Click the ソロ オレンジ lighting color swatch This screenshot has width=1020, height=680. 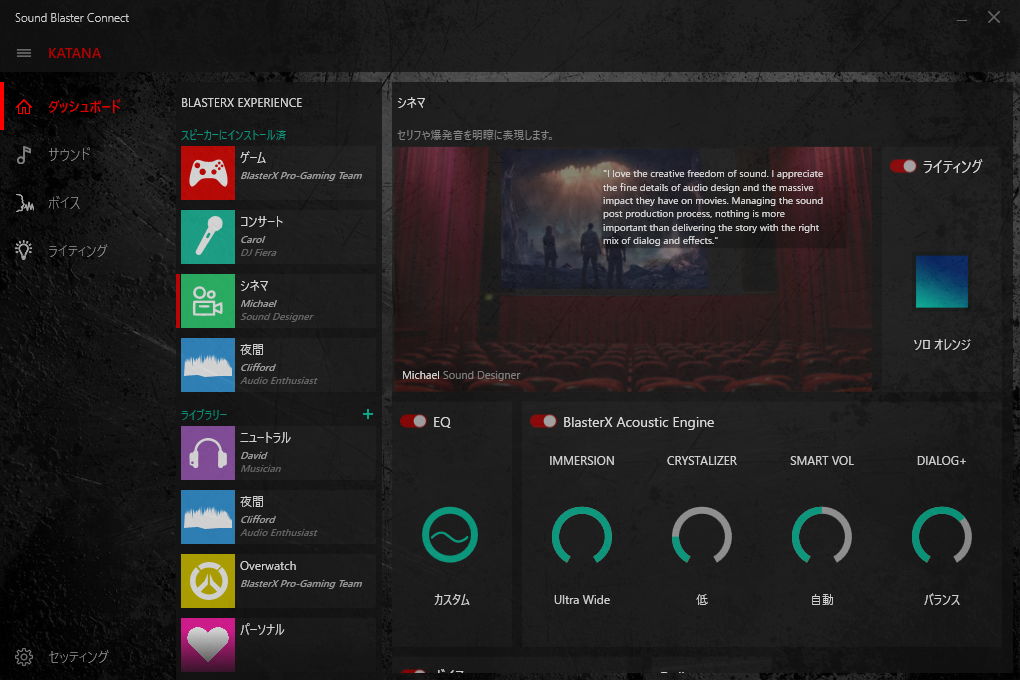[941, 282]
